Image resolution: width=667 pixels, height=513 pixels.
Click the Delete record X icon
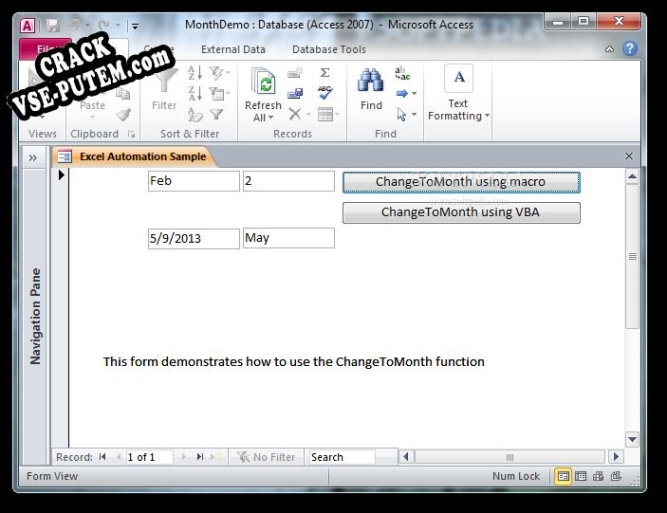[295, 114]
